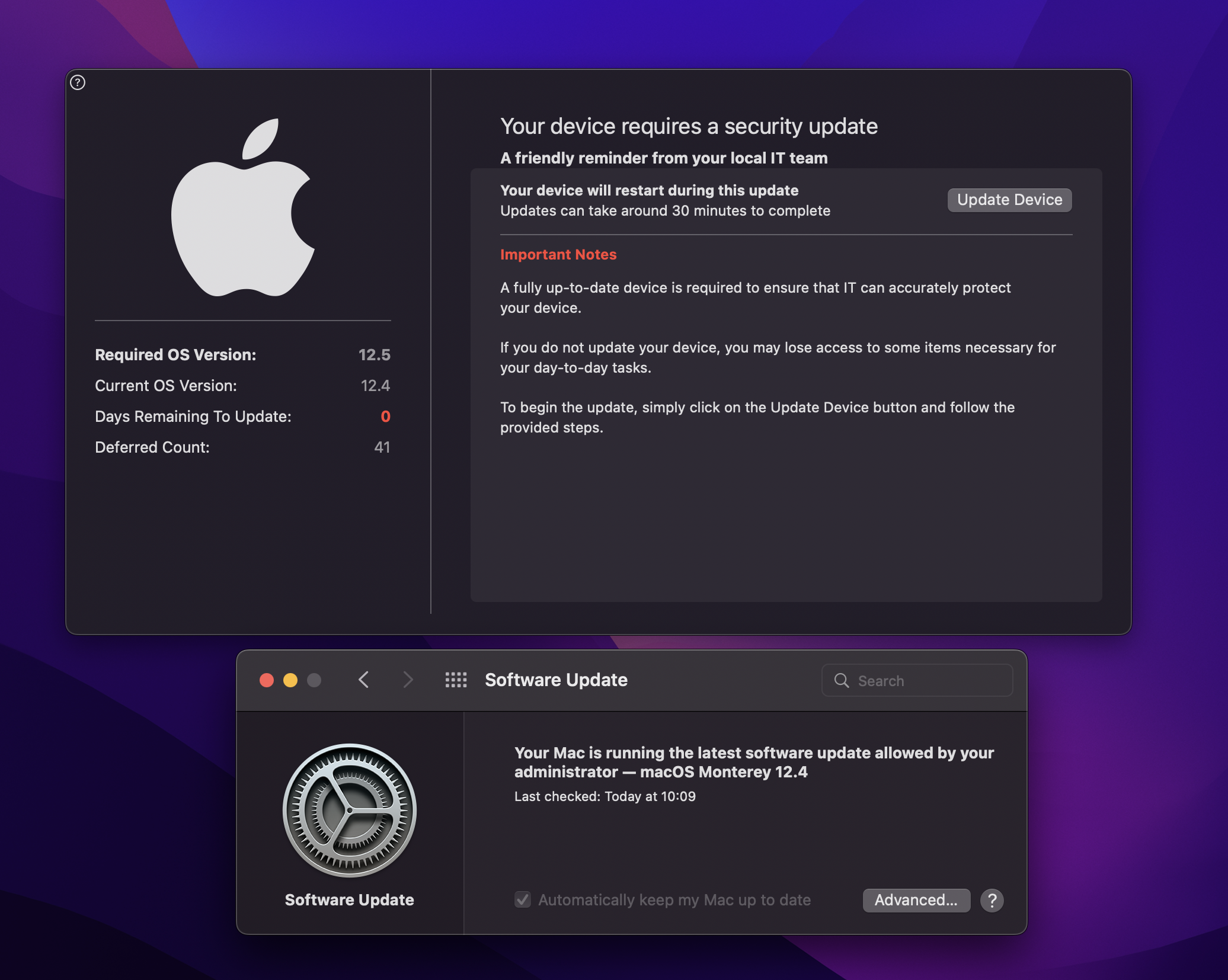1228x980 pixels.
Task: Toggle Automatically keep my Mac up to date
Action: pyautogui.click(x=523, y=899)
